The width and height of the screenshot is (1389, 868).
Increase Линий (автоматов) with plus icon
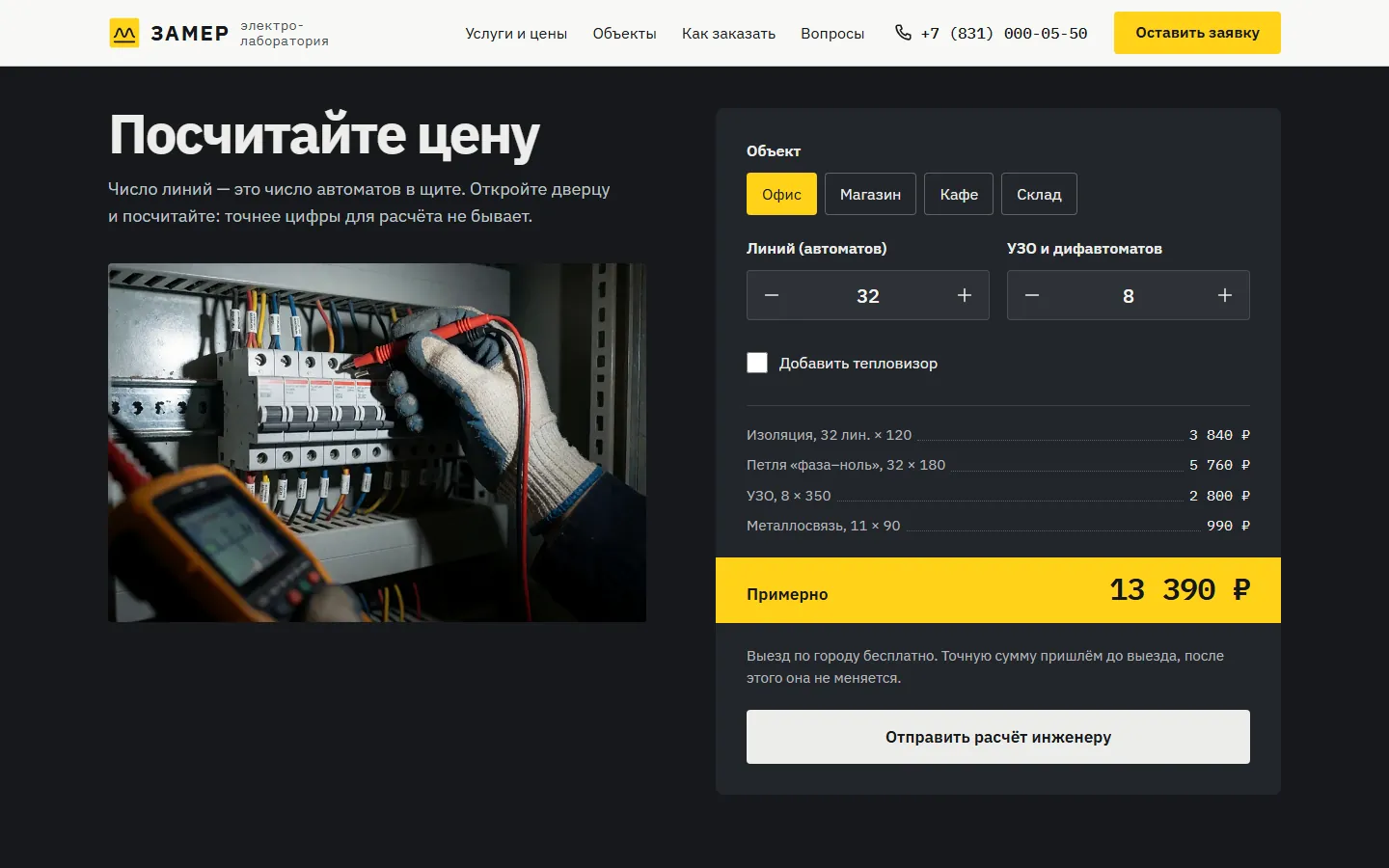pos(965,295)
